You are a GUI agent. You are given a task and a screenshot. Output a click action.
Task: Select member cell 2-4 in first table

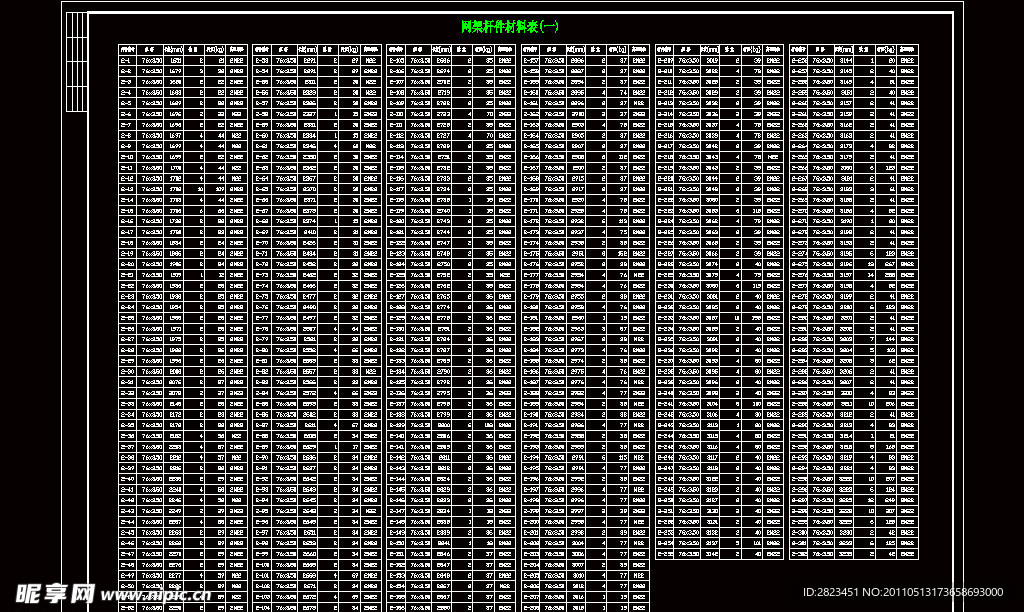(x=127, y=93)
